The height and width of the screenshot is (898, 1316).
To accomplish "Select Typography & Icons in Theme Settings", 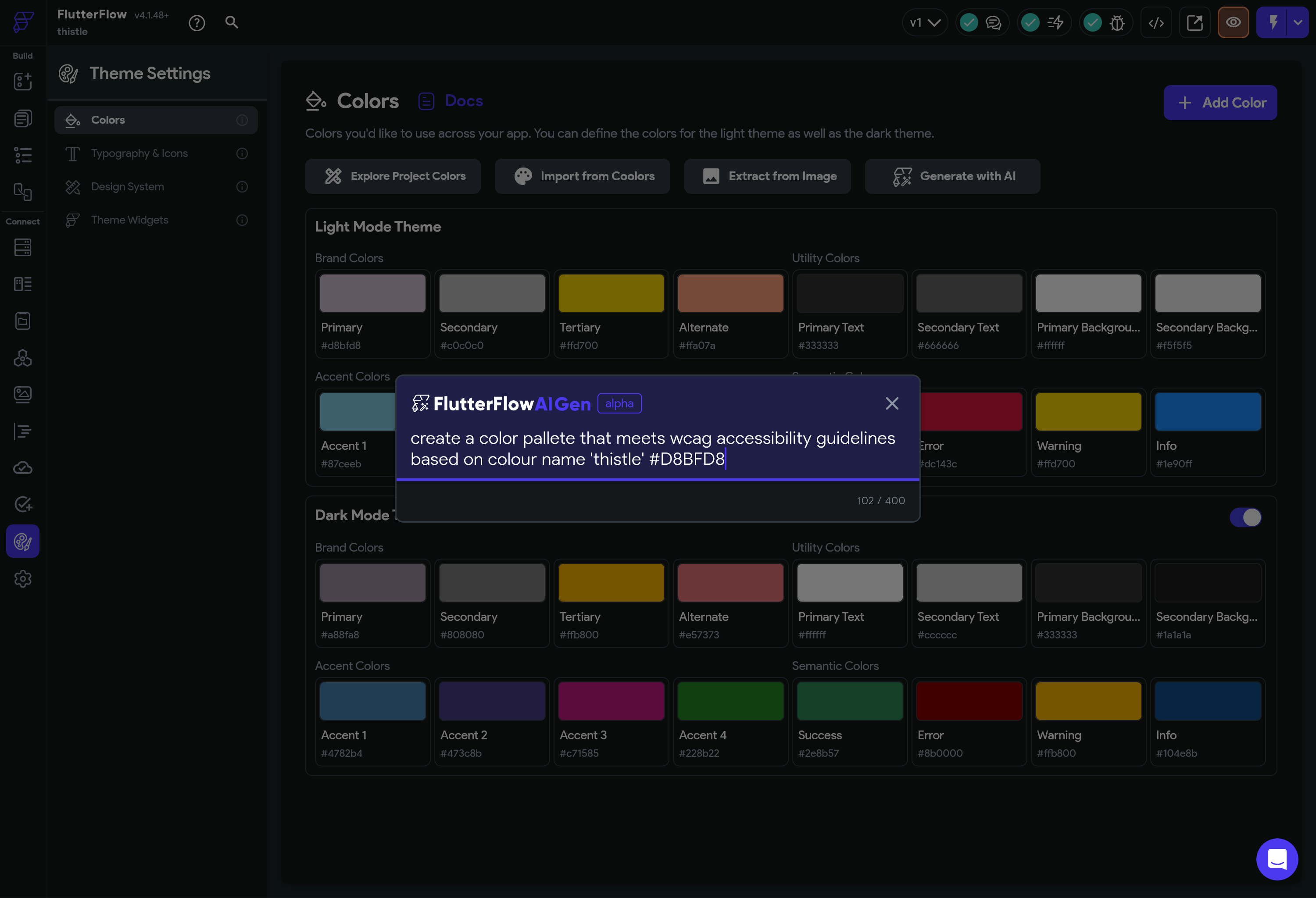I will [139, 153].
